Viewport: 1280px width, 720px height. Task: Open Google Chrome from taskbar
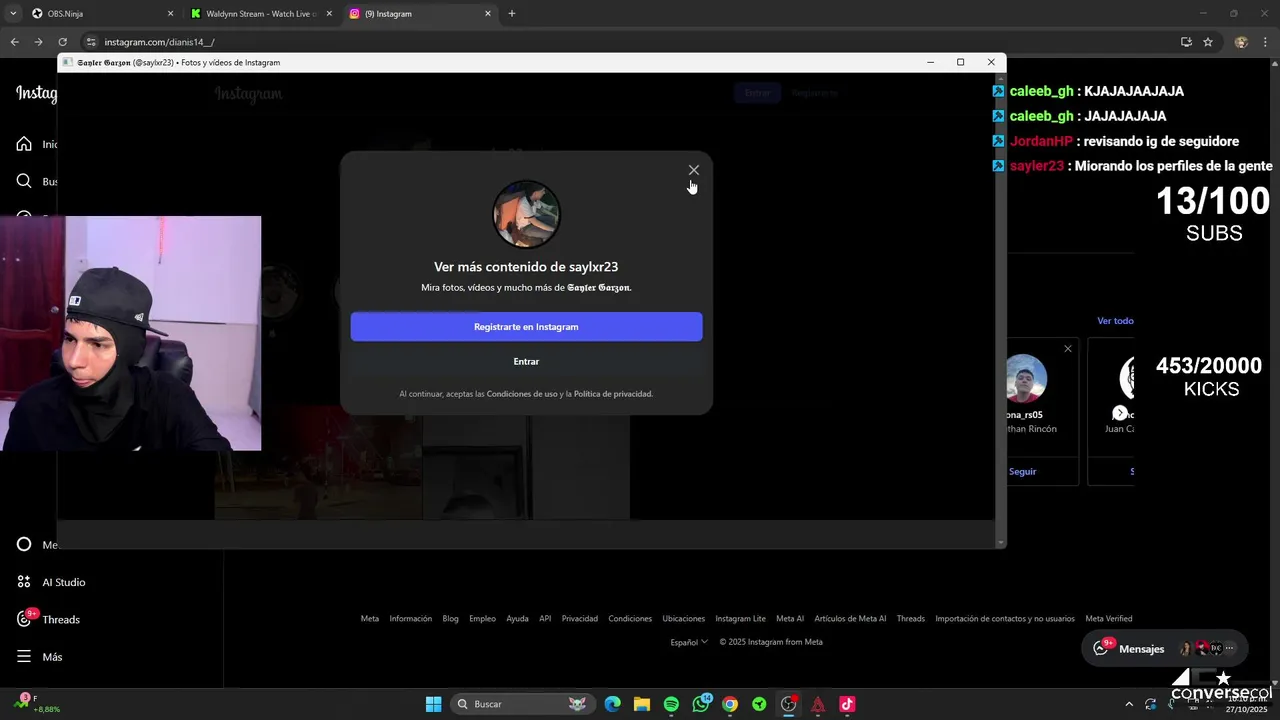(730, 704)
